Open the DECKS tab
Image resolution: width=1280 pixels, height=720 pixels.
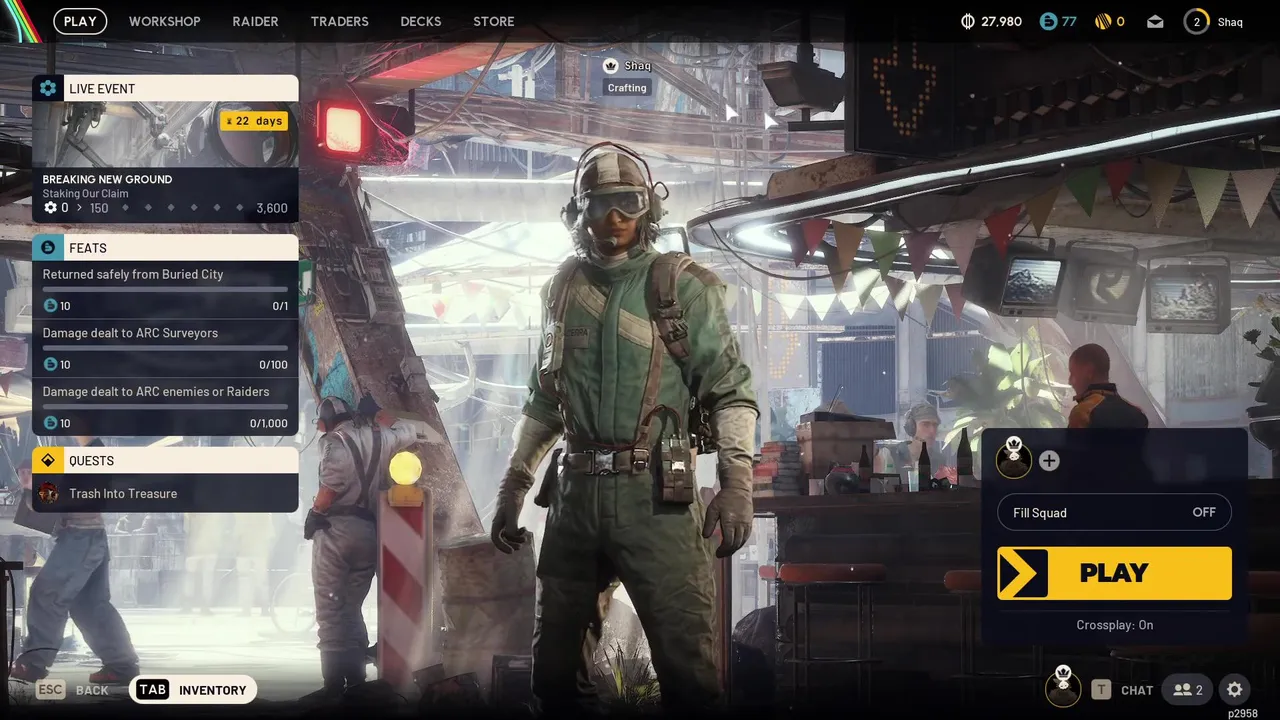[x=421, y=21]
